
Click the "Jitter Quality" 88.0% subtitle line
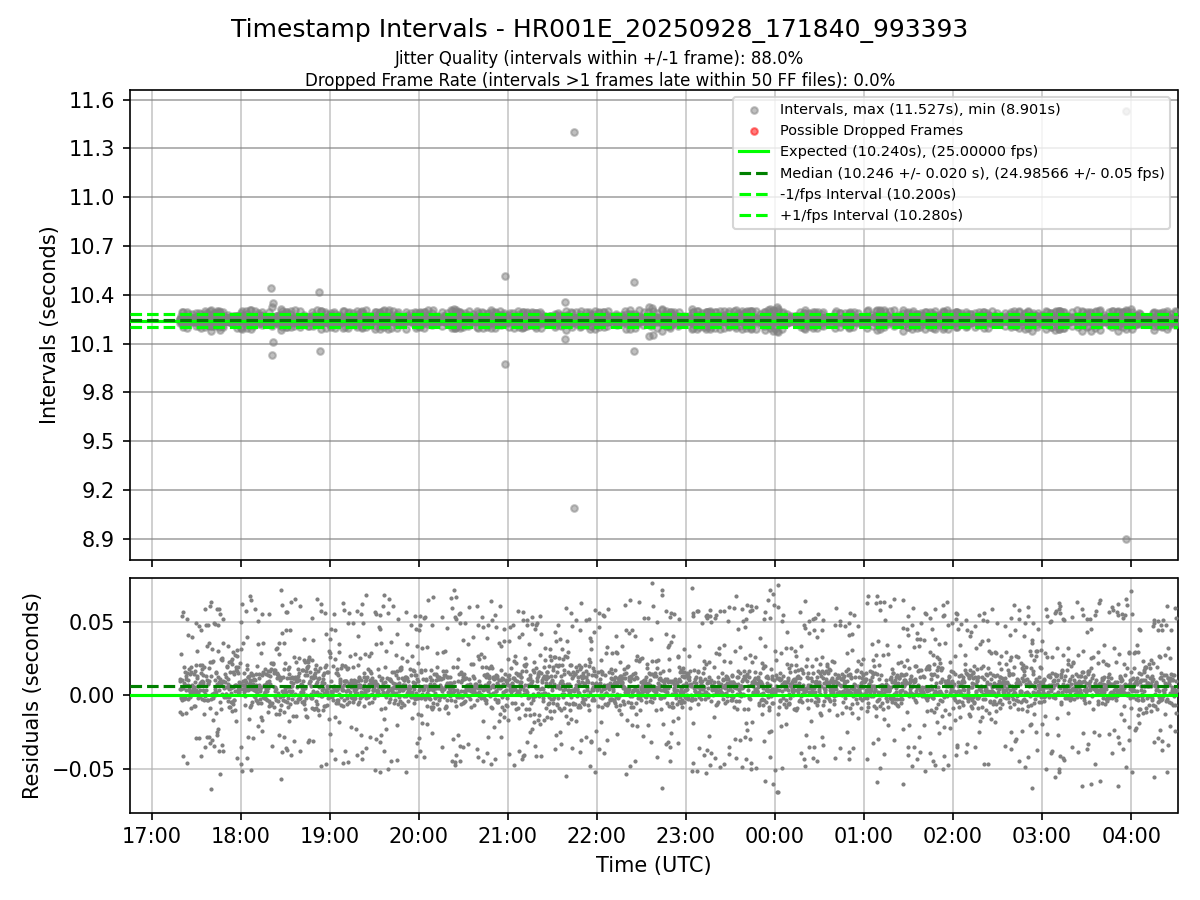click(x=599, y=58)
